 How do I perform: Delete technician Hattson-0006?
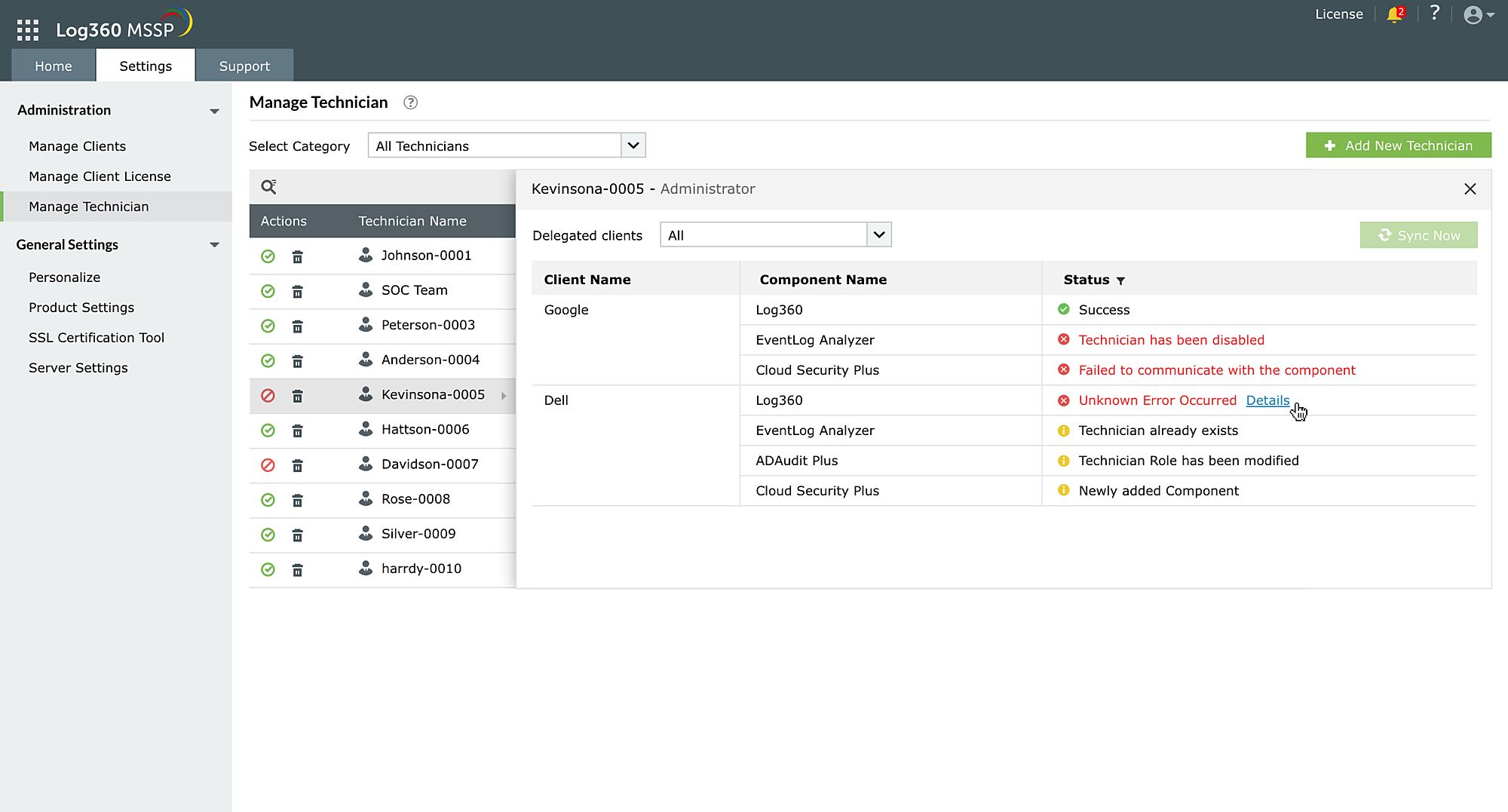click(x=298, y=431)
